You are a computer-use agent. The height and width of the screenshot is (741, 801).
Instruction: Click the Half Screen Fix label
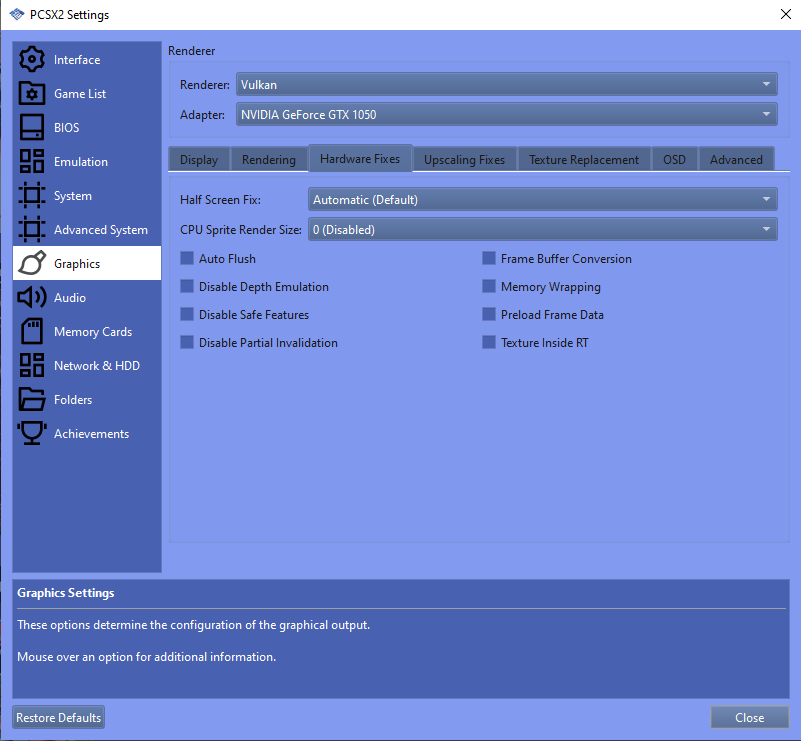[x=220, y=200]
